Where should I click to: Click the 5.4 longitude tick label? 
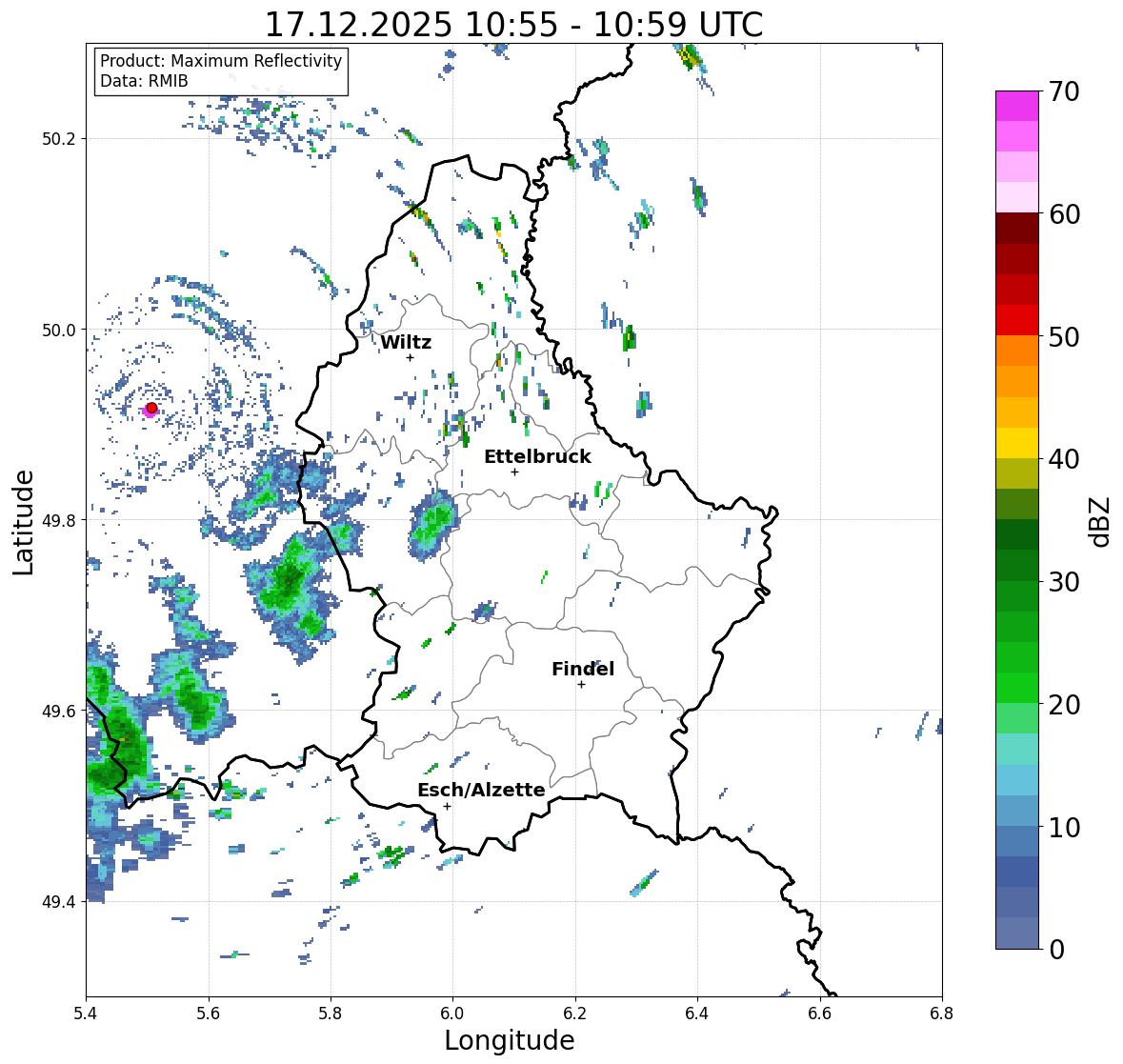[x=86, y=1013]
